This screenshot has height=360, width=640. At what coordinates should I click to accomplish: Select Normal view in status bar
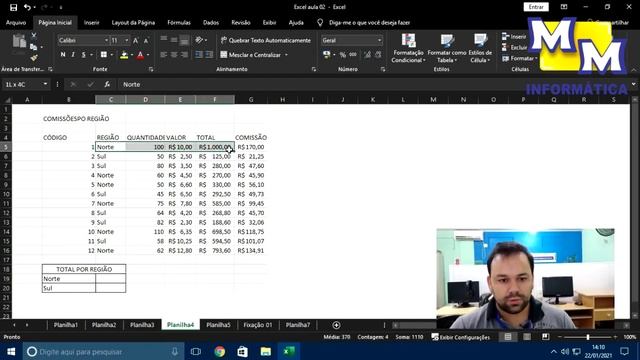[x=508, y=337]
